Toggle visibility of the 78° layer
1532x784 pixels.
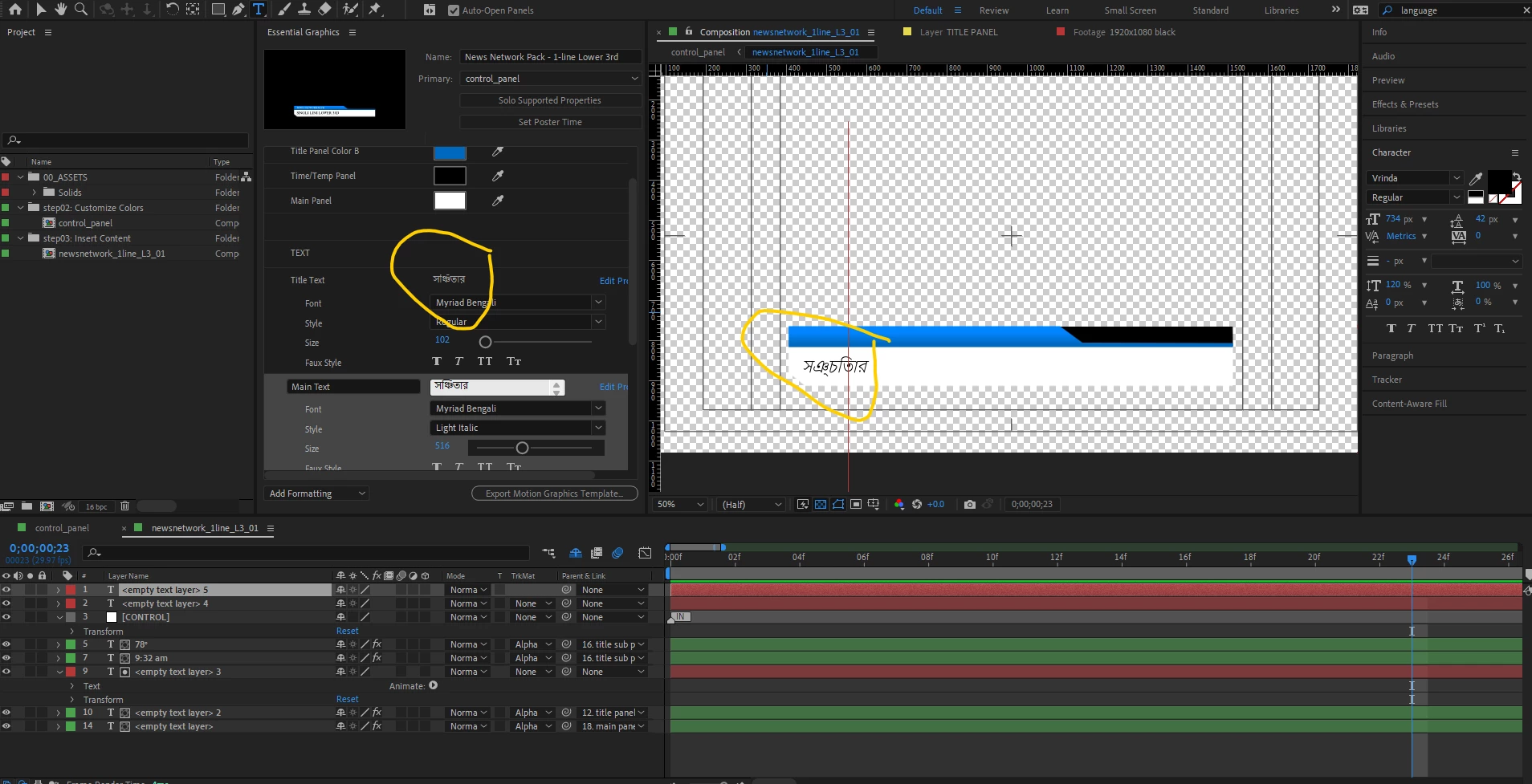click(x=6, y=644)
